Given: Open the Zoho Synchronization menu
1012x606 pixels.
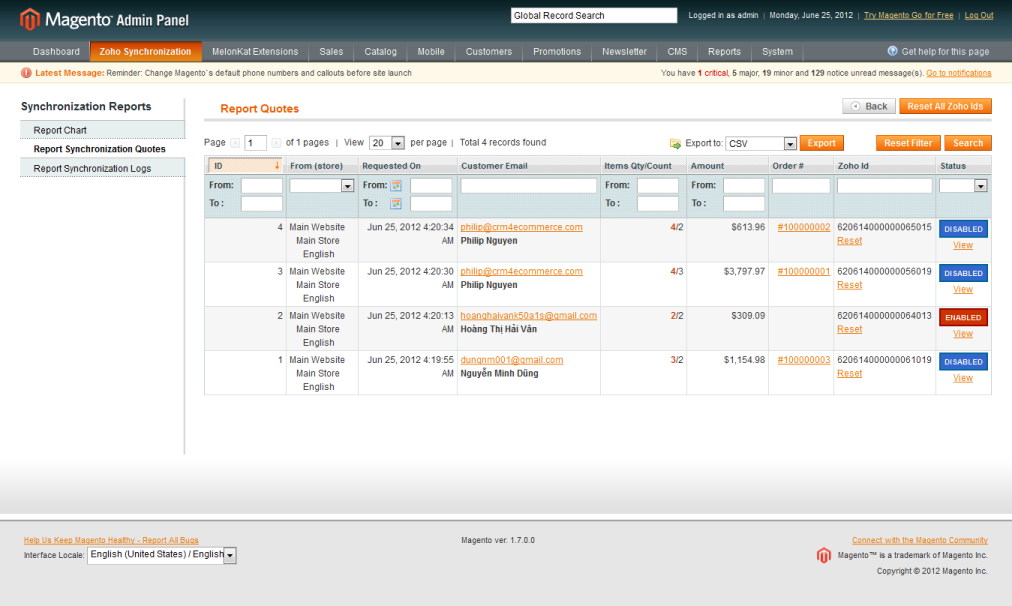Looking at the screenshot, I should point(145,52).
